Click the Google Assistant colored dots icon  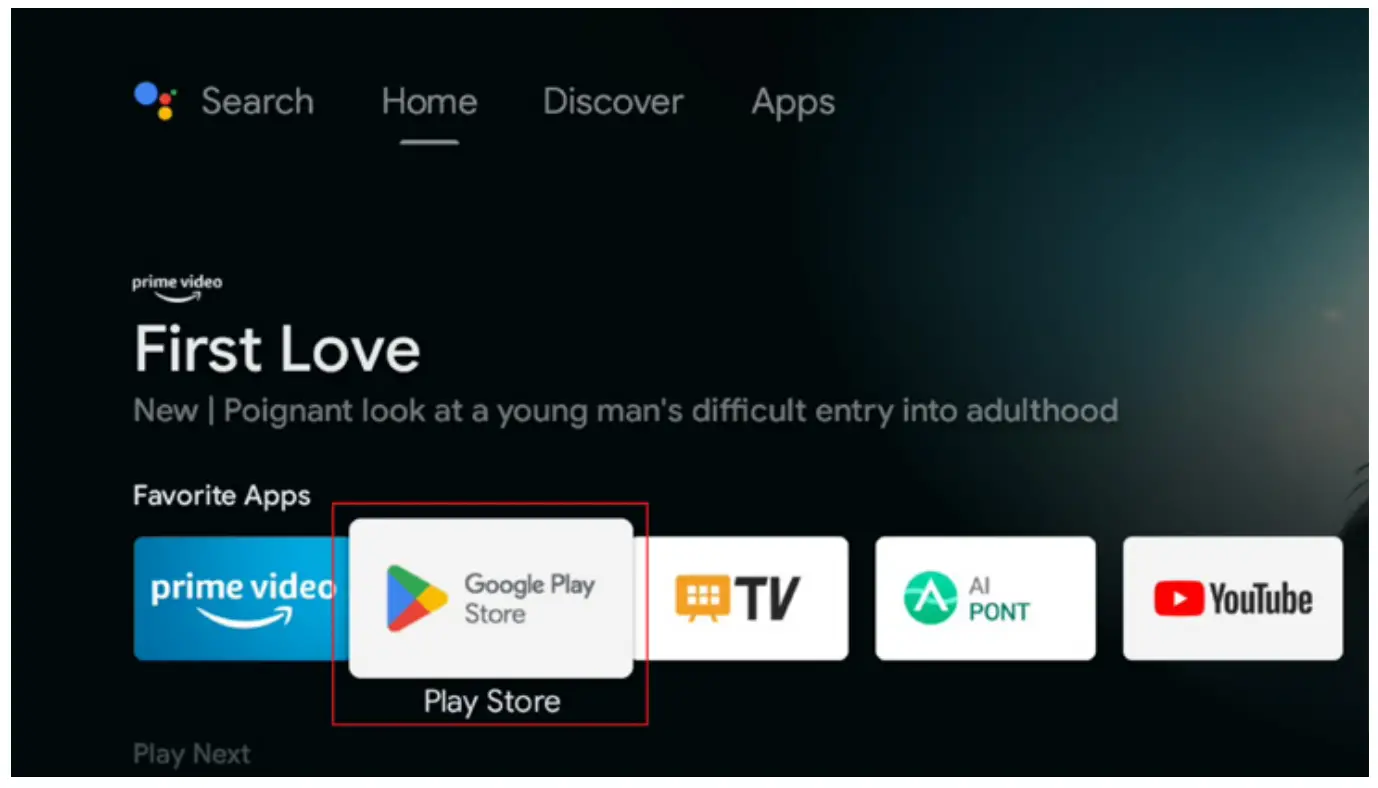coord(155,101)
